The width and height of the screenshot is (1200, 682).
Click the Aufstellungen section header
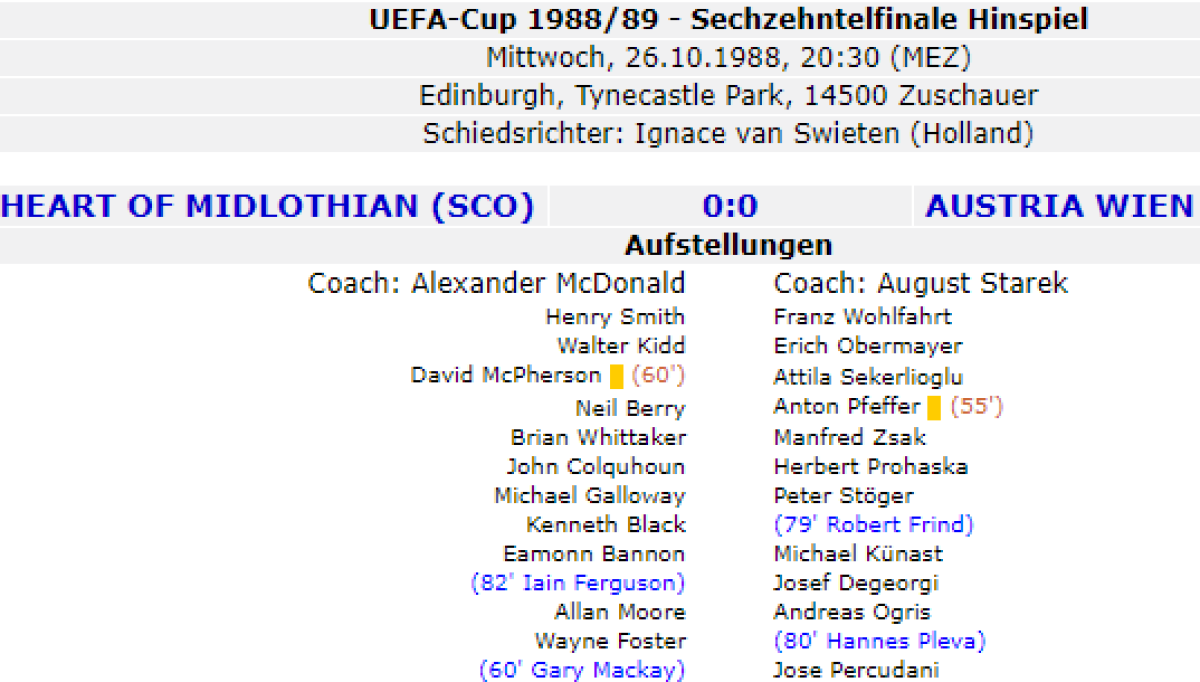click(728, 245)
